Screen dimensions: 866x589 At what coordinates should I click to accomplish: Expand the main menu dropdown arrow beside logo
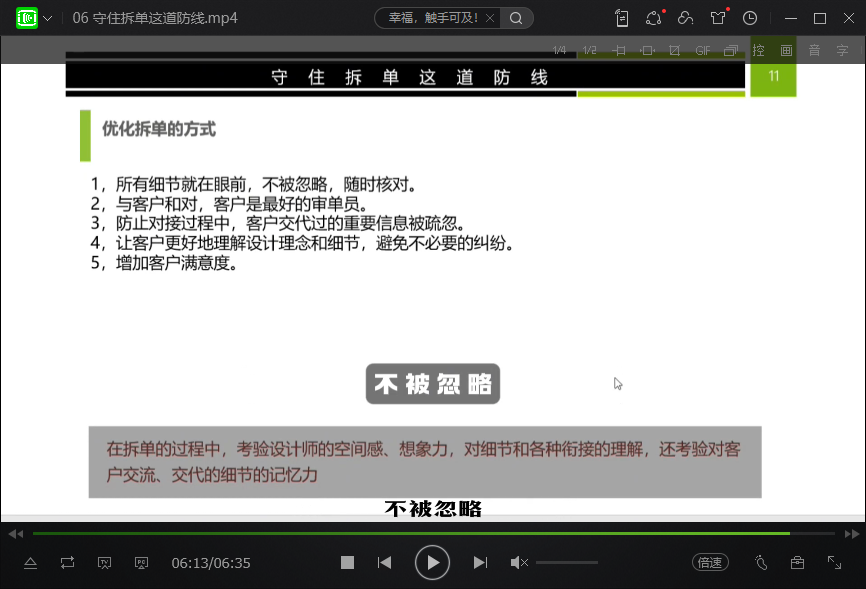click(48, 18)
